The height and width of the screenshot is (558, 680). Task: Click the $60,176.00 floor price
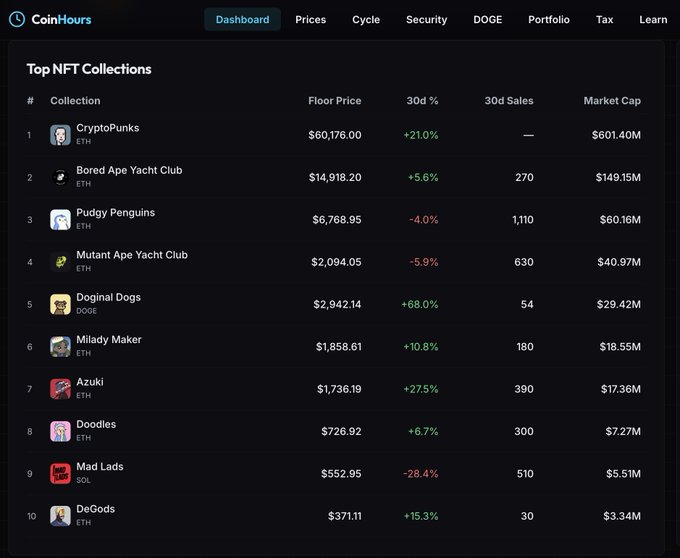335,135
